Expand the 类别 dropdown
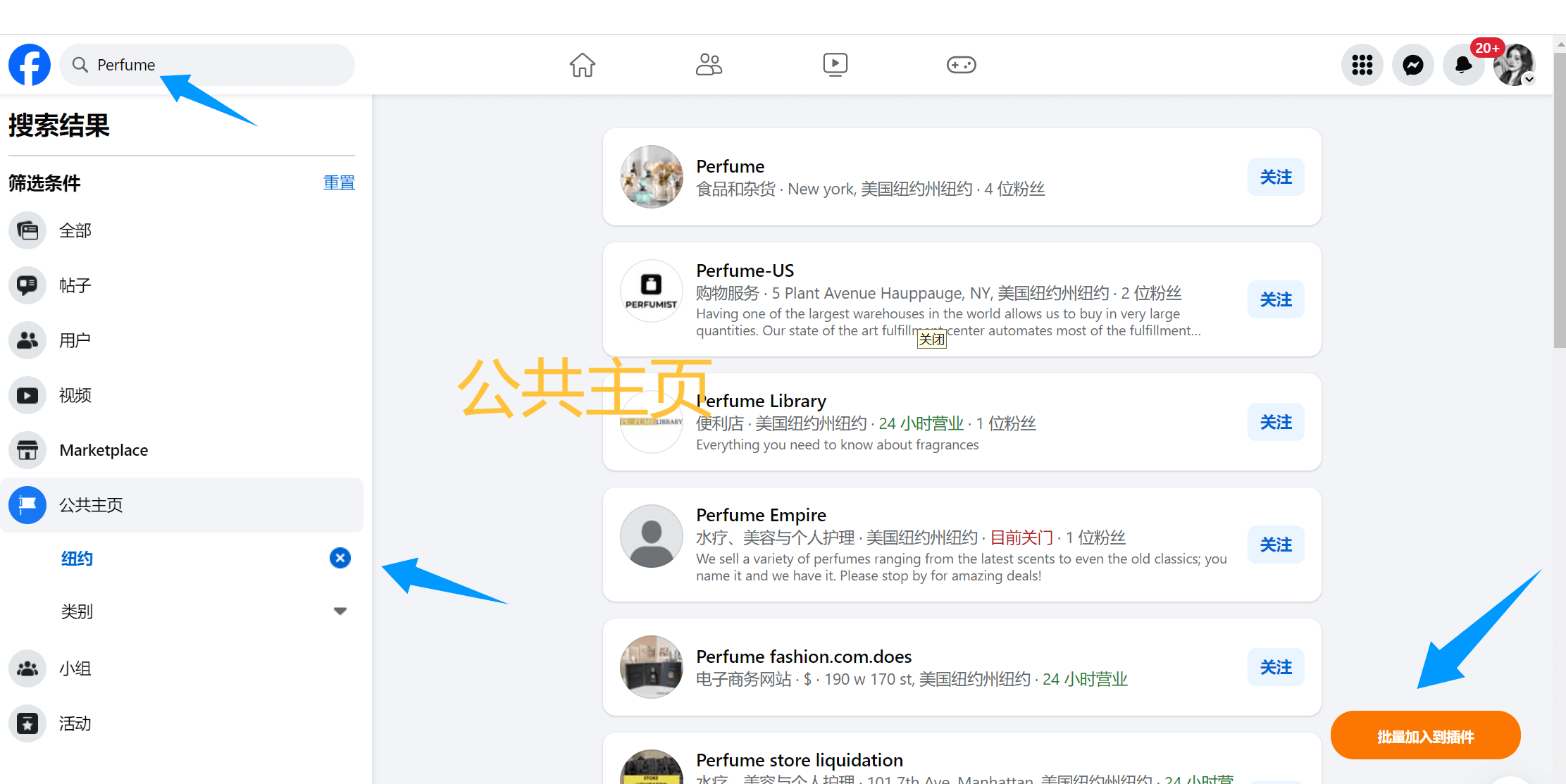Viewport: 1566px width, 784px height. [x=340, y=611]
